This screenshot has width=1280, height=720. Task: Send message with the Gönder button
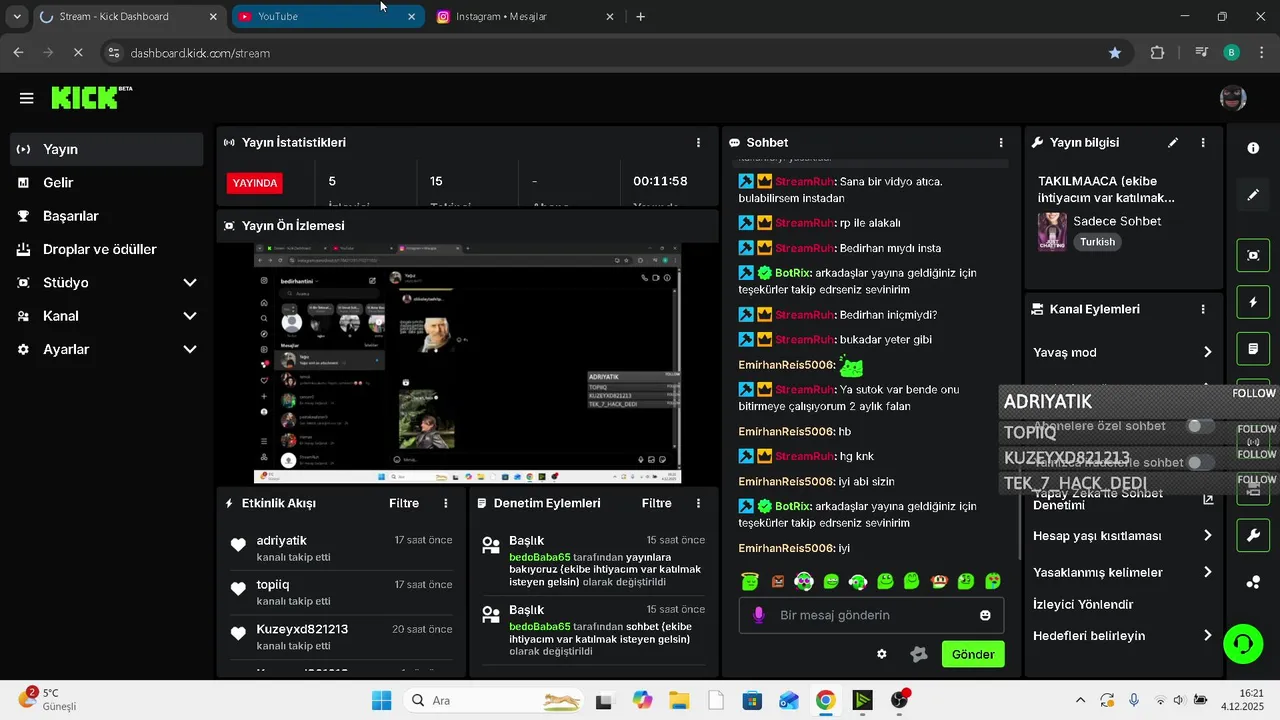pyautogui.click(x=973, y=654)
